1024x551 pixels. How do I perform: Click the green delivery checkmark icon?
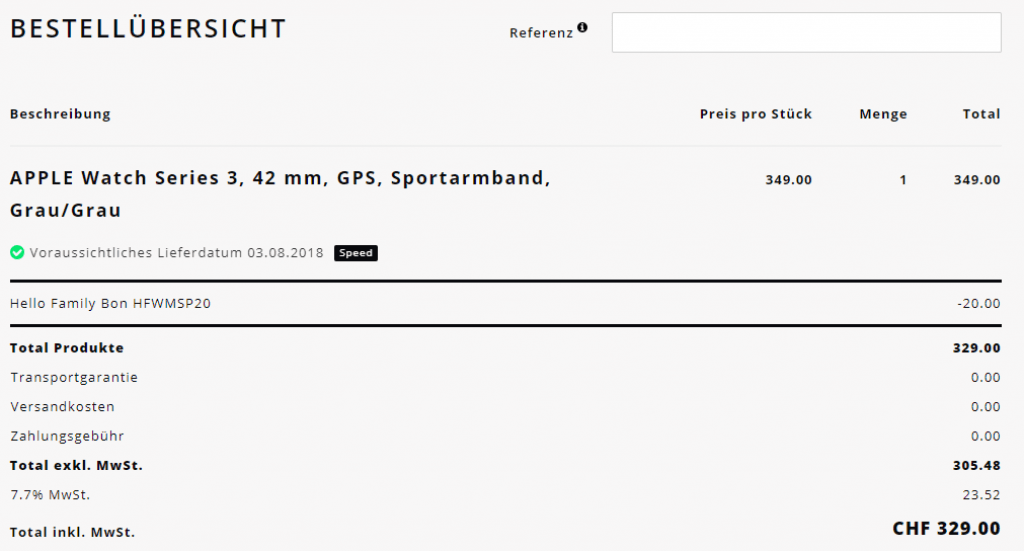(x=17, y=253)
